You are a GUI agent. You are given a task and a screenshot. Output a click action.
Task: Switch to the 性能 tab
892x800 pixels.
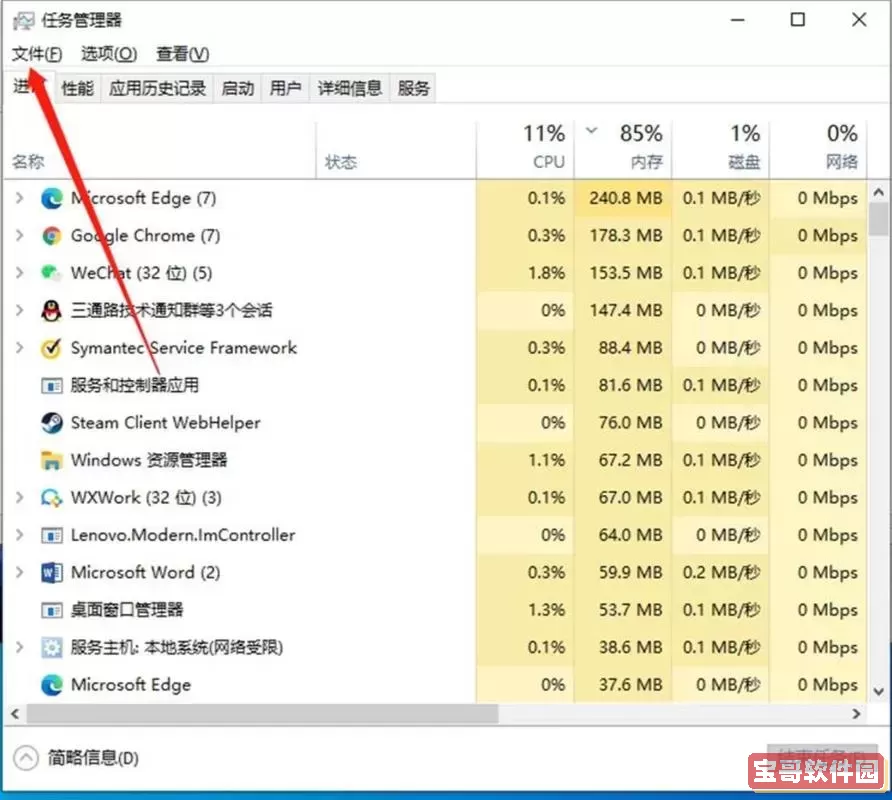pyautogui.click(x=77, y=88)
